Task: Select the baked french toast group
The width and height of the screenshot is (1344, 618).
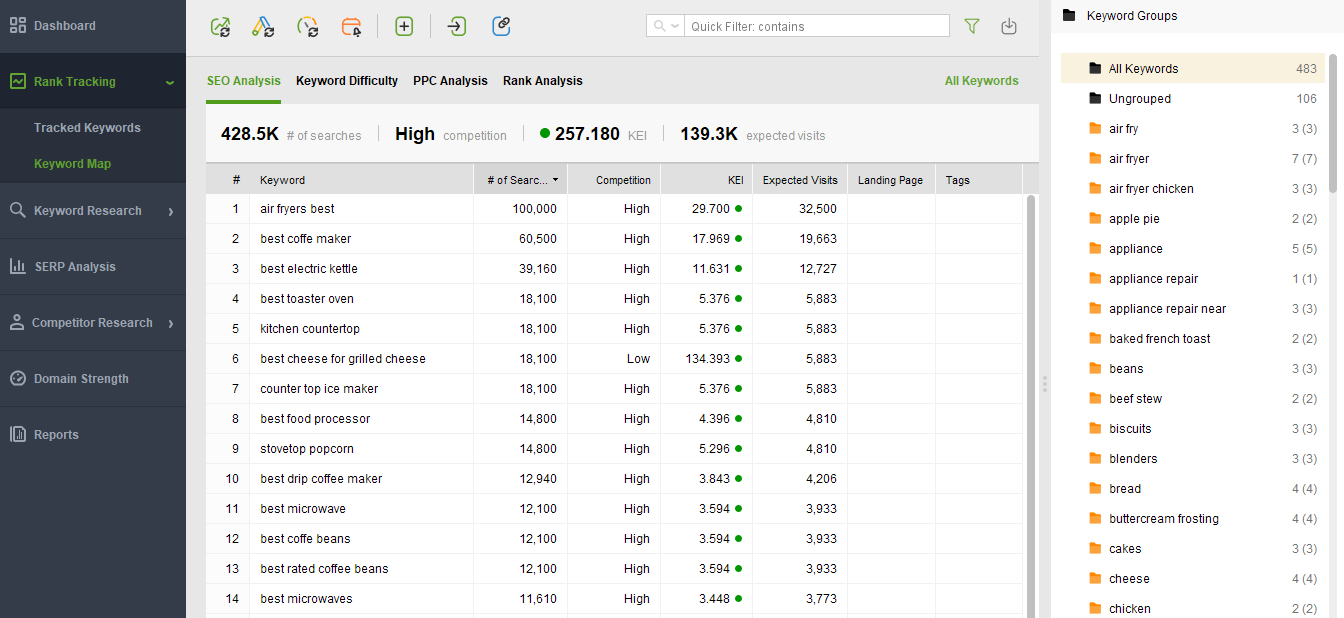Action: click(x=1193, y=339)
